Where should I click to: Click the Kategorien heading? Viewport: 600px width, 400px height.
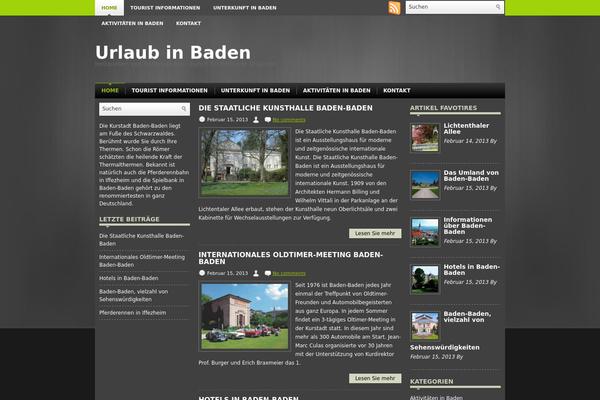pos(432,382)
